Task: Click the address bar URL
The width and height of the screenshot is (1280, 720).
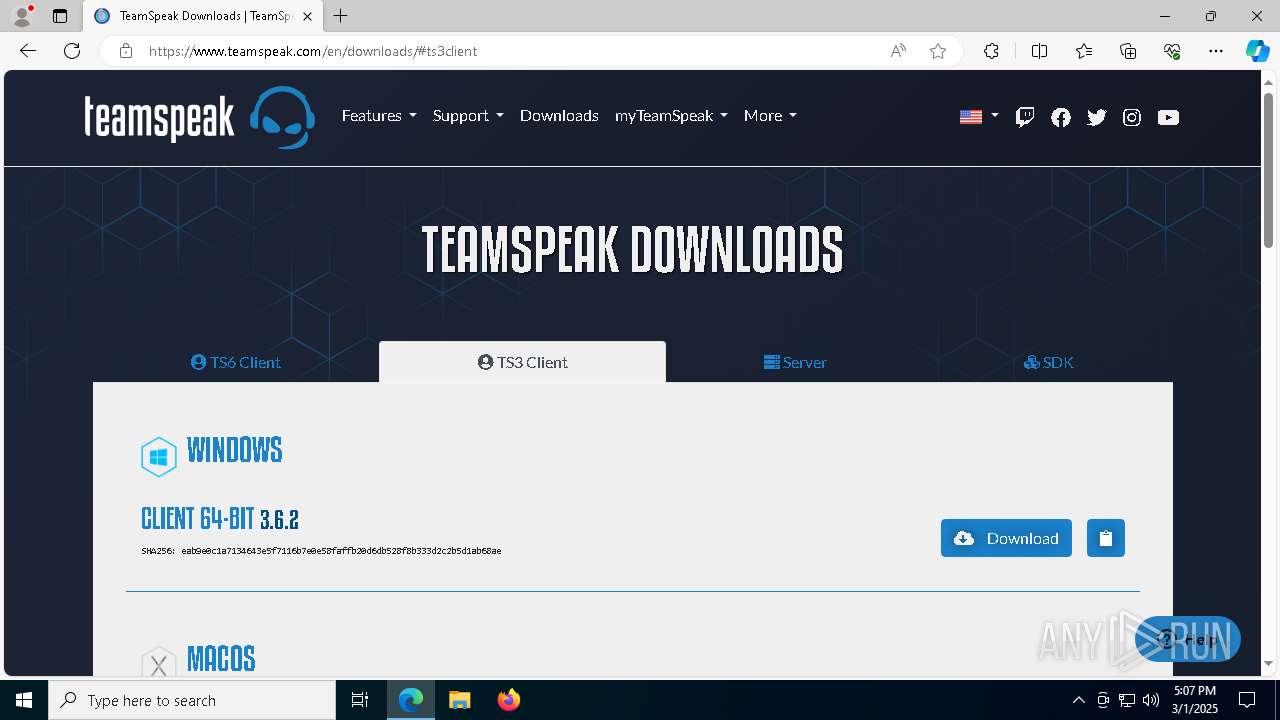Action: pyautogui.click(x=313, y=51)
